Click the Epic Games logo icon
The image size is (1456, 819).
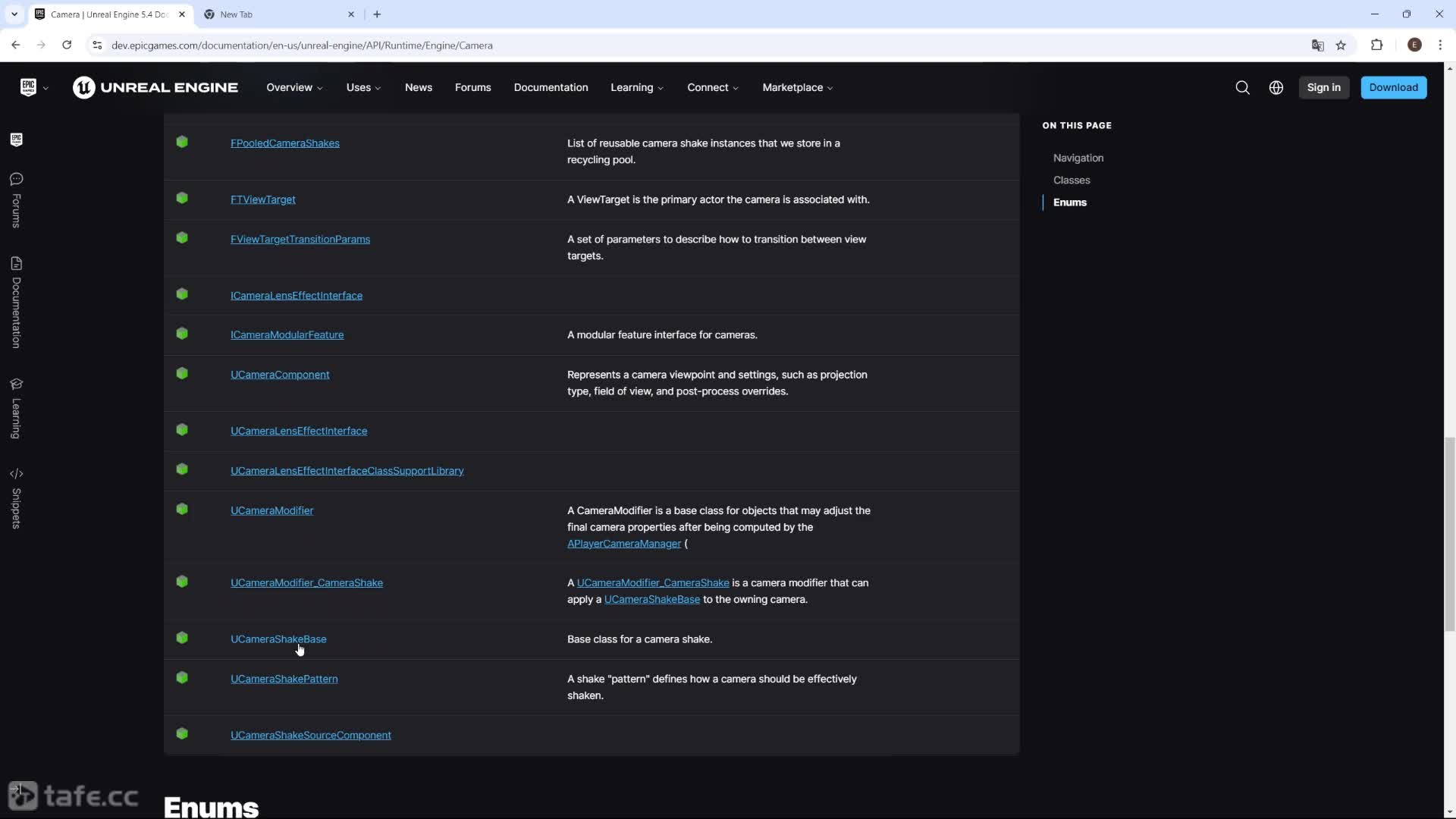pyautogui.click(x=28, y=87)
